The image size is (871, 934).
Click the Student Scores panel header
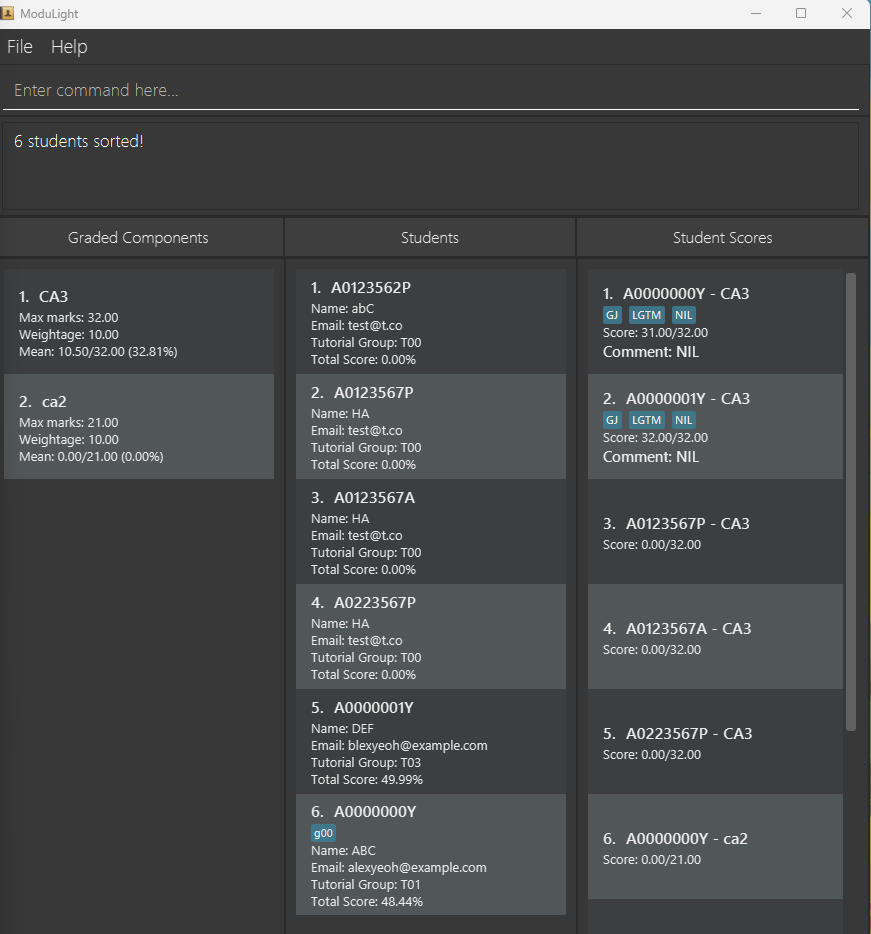[x=722, y=238]
